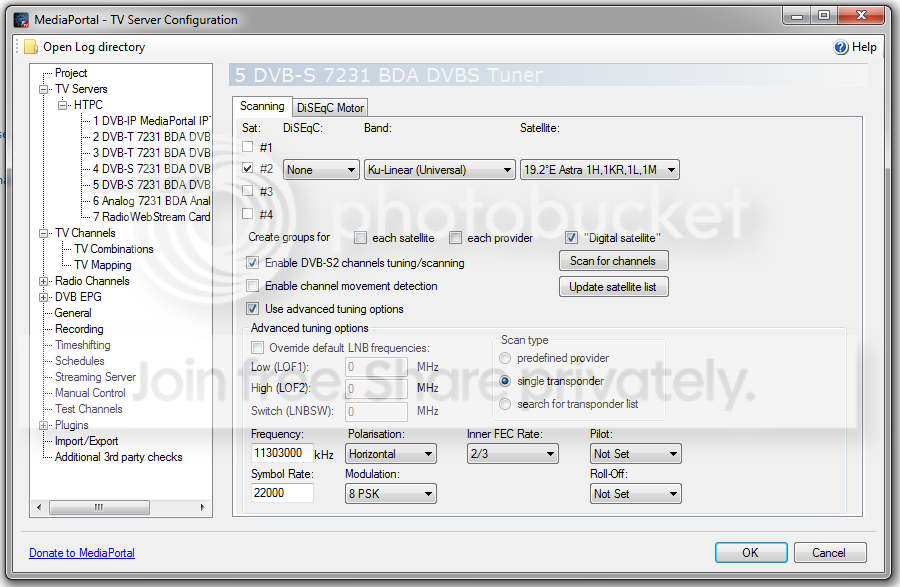Select 7 RadioWebStream Card tree item
Image resolution: width=900 pixels, height=587 pixels.
(152, 217)
